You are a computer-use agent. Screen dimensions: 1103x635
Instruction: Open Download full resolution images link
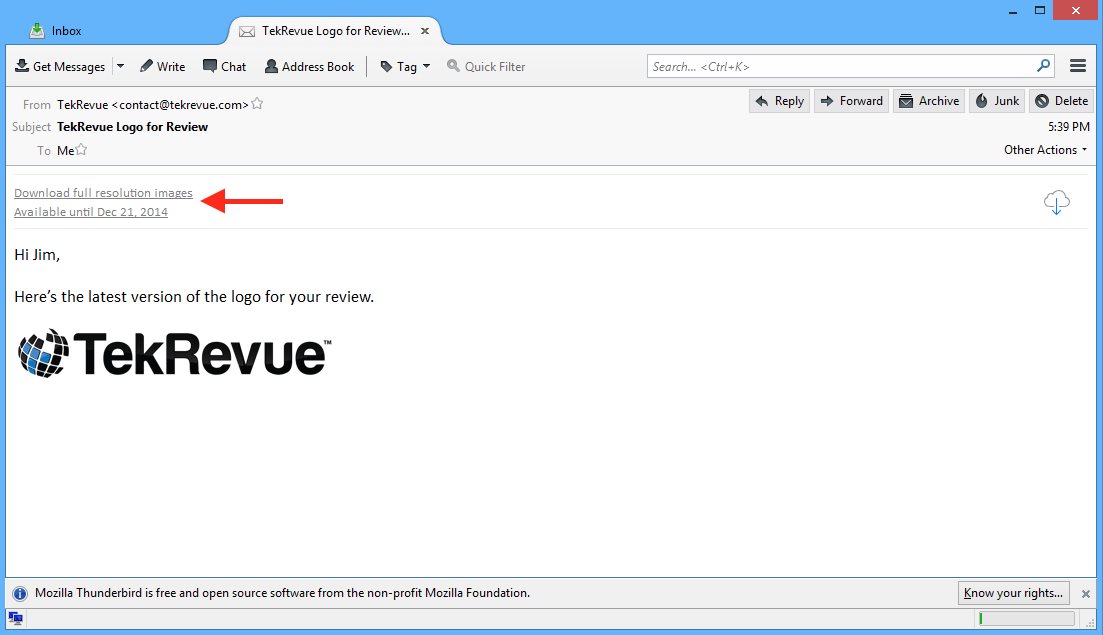click(103, 193)
